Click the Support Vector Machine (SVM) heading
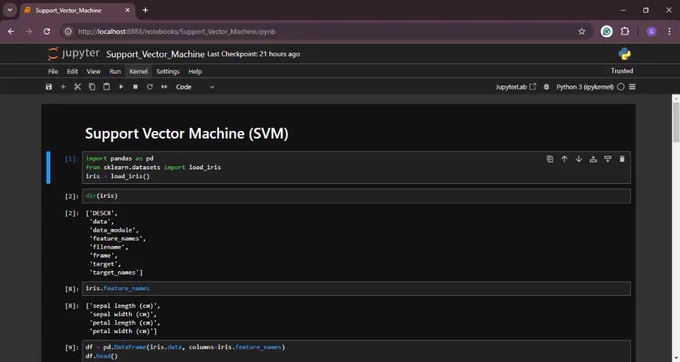Image resolution: width=680 pixels, height=362 pixels. click(x=186, y=134)
